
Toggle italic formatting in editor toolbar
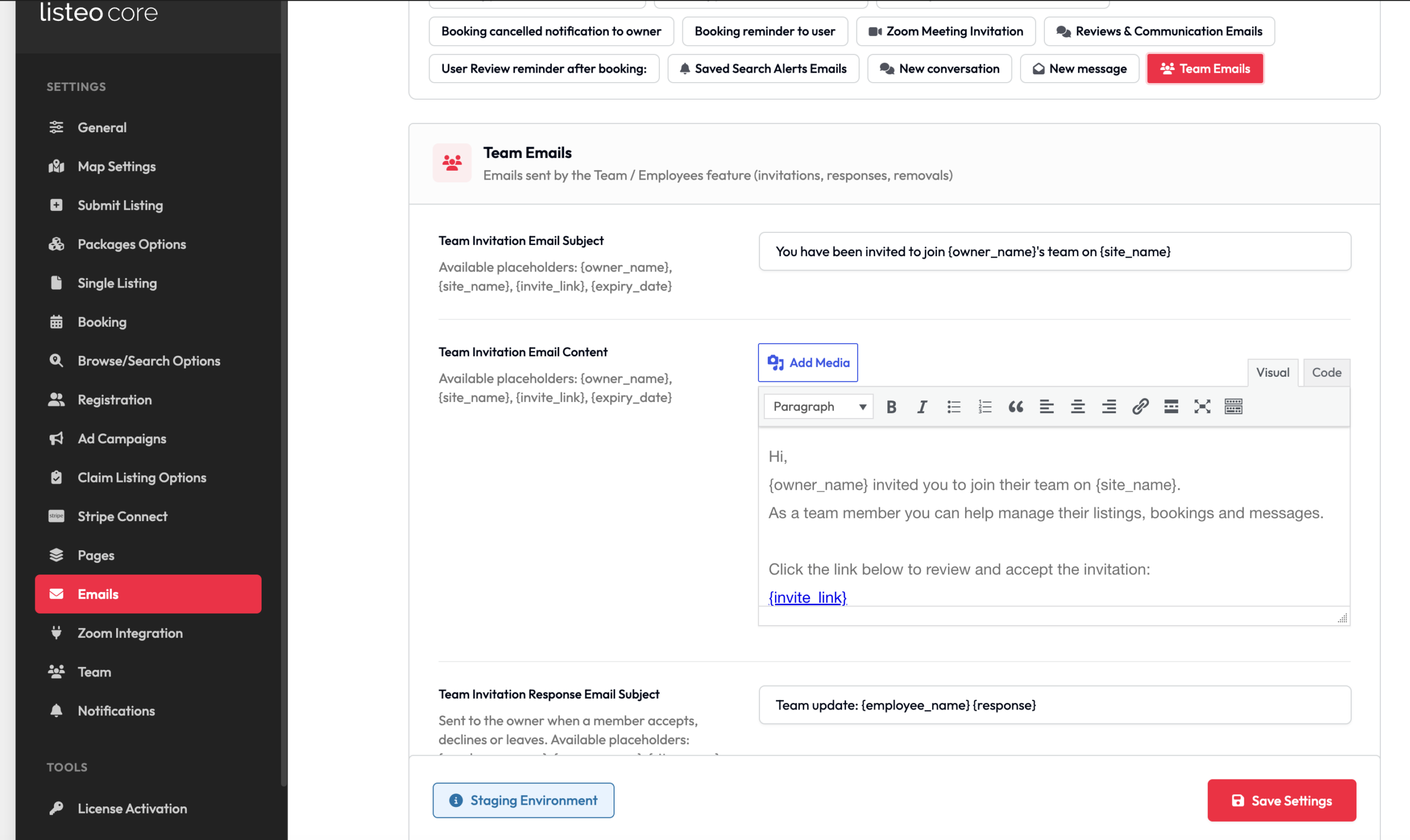[x=922, y=407]
